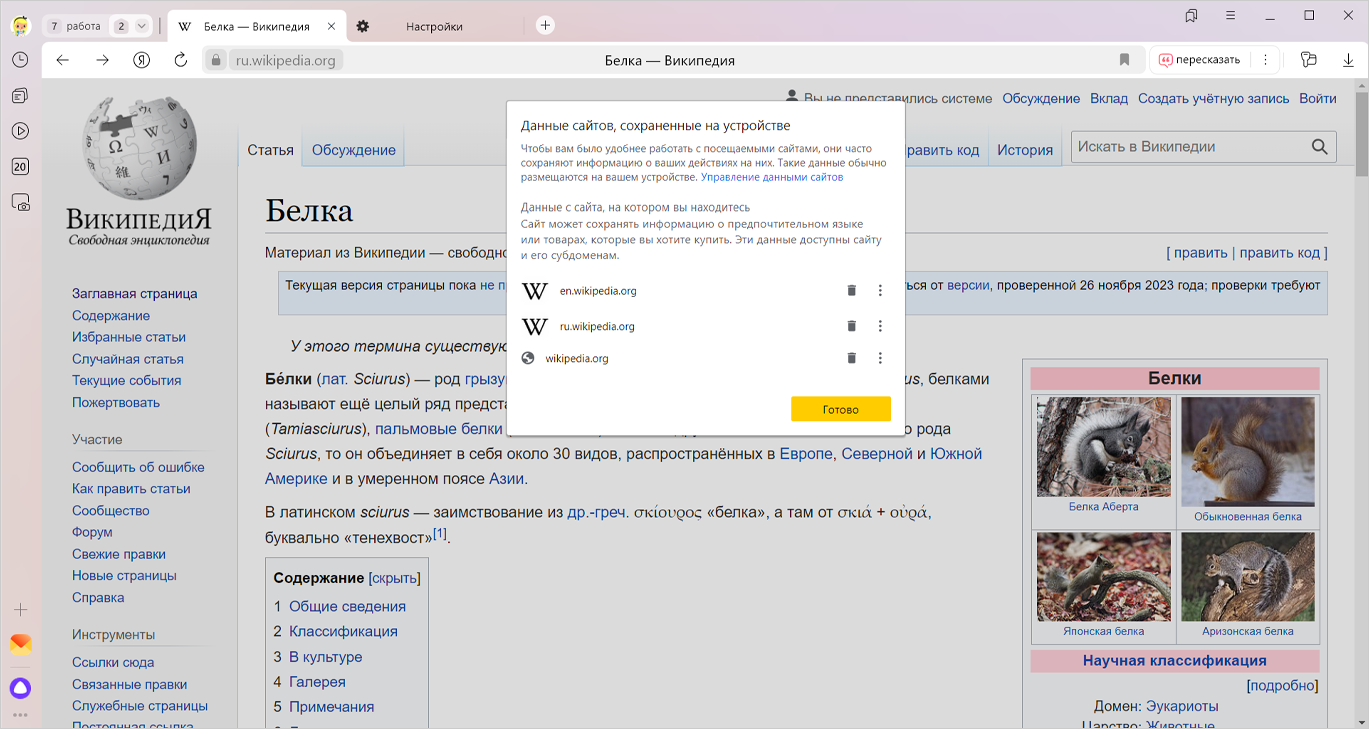Go forward using the browser arrow
This screenshot has height=729, width=1369.
coord(102,60)
